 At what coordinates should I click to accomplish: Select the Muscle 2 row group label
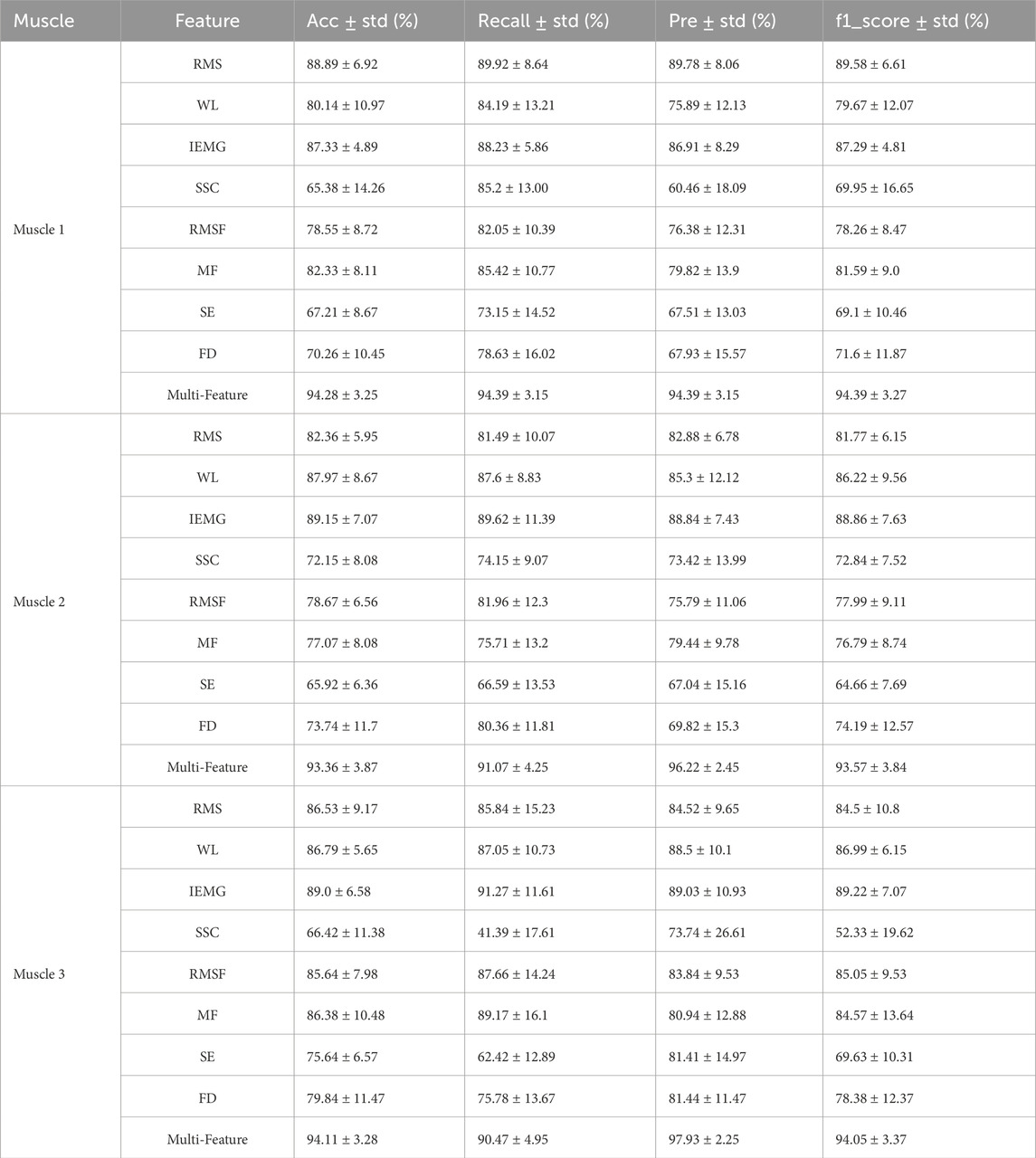click(39, 602)
